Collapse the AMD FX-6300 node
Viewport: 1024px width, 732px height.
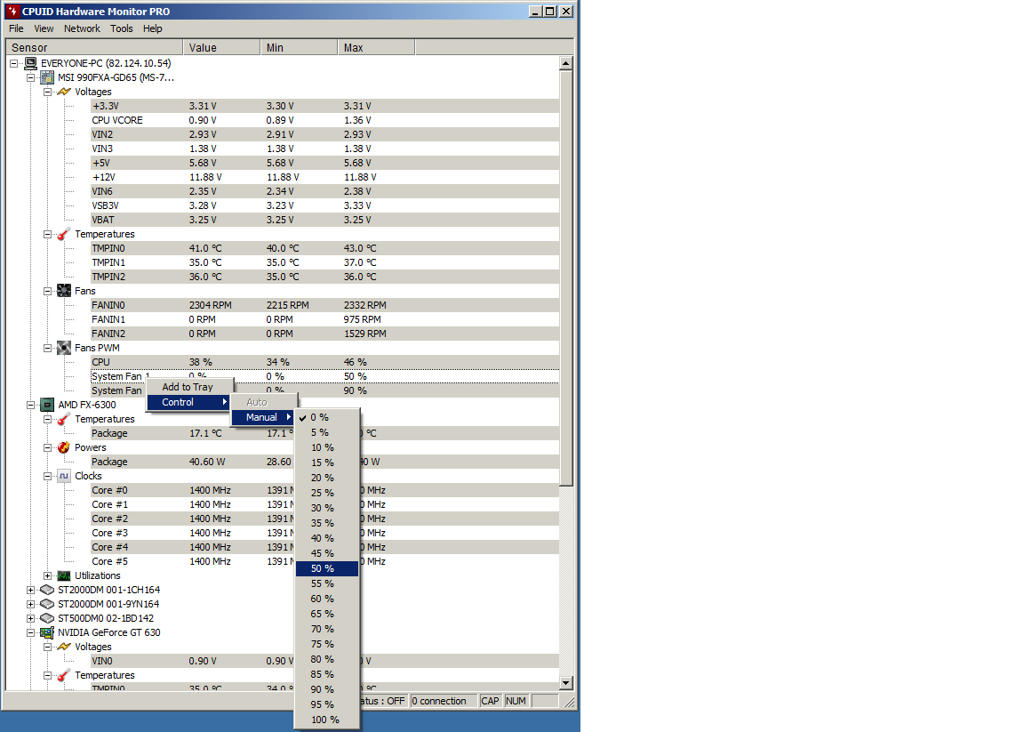[31, 405]
